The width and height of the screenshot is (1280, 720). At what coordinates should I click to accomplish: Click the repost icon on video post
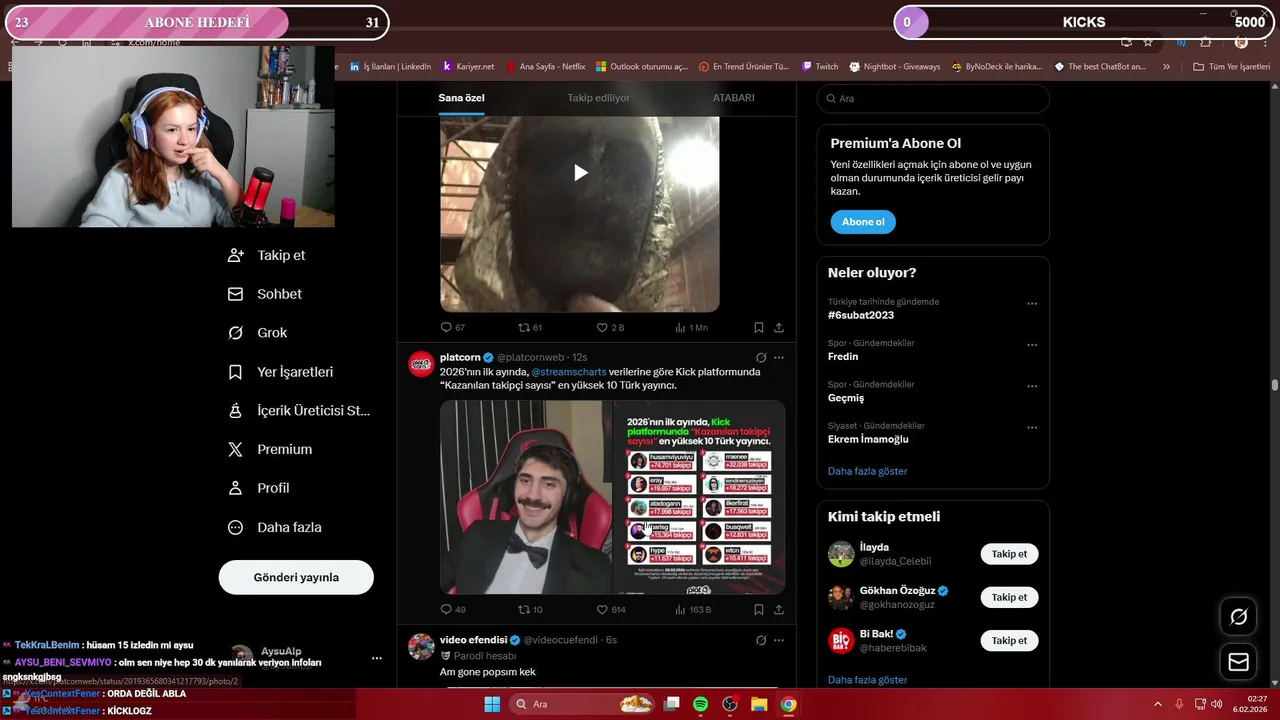point(523,327)
